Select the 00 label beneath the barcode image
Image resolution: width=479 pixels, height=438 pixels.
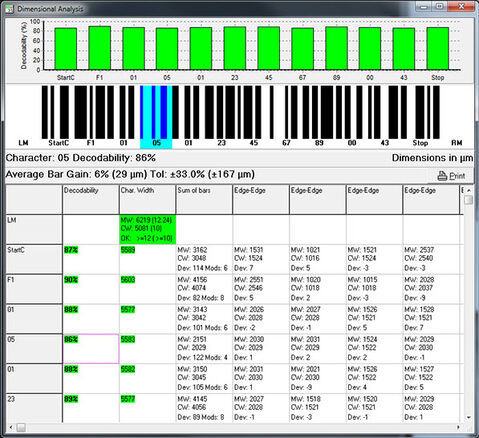(x=352, y=143)
